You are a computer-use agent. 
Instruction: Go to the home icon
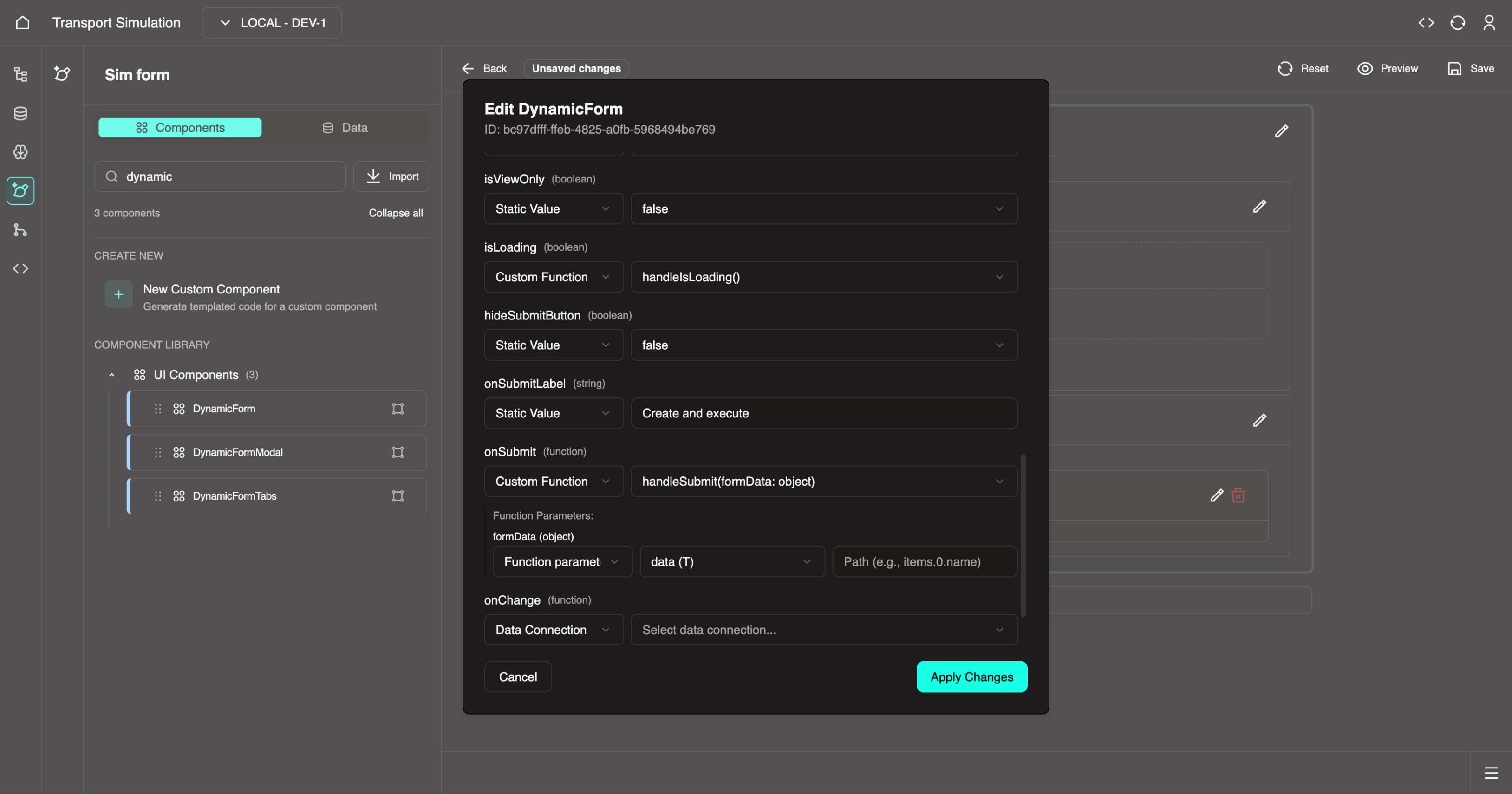coord(22,22)
